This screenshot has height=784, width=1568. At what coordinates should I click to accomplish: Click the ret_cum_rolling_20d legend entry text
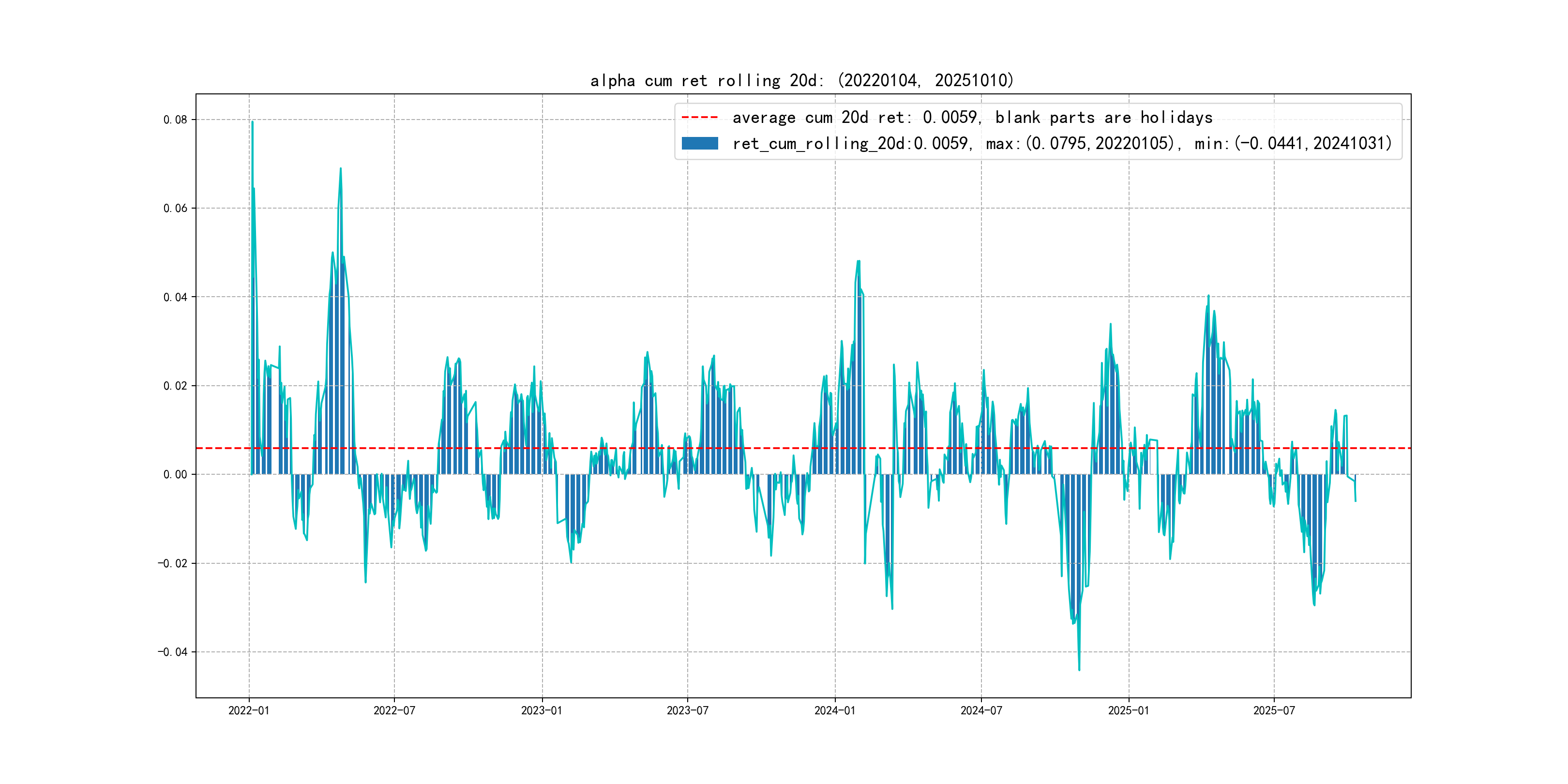(x=1062, y=143)
